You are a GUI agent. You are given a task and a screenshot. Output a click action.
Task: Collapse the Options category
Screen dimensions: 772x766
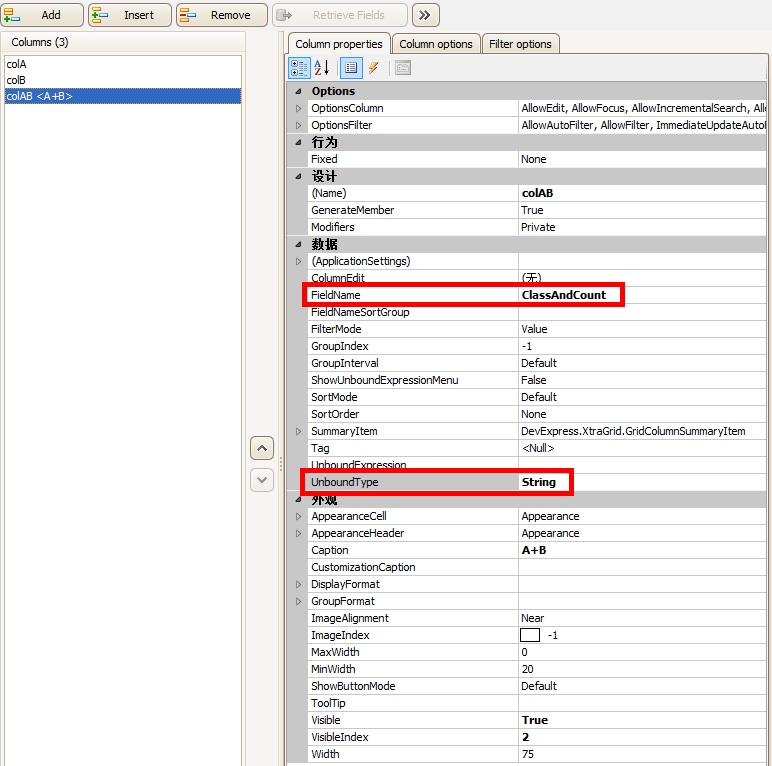coord(298,91)
